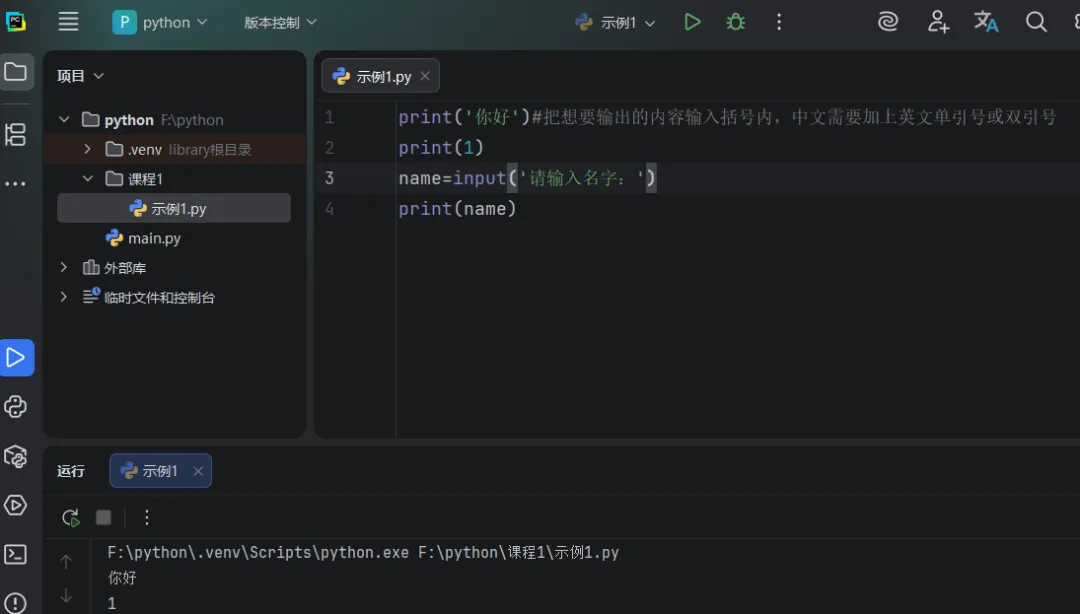This screenshot has width=1080, height=614.
Task: Click the PyCharm logo icon
Action: pos(15,22)
